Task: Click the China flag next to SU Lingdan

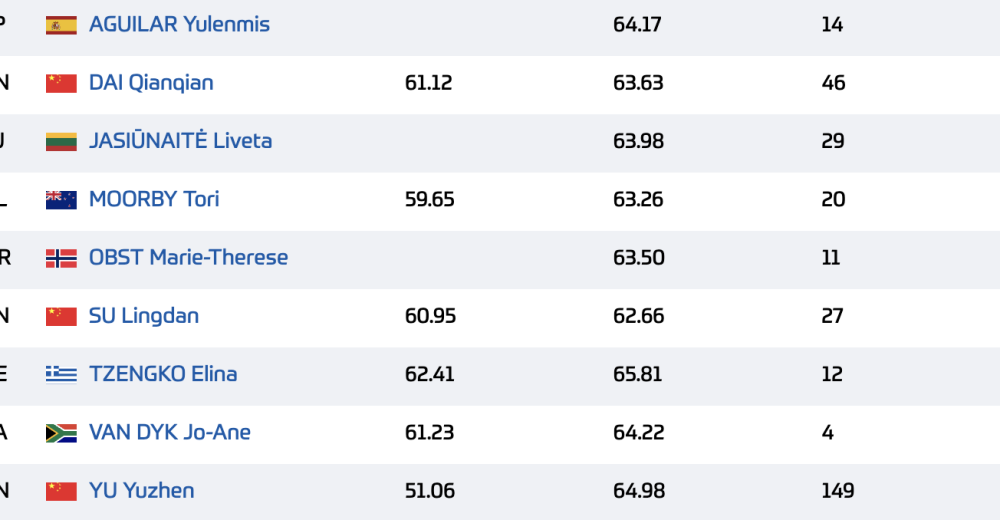Action: (x=61, y=316)
